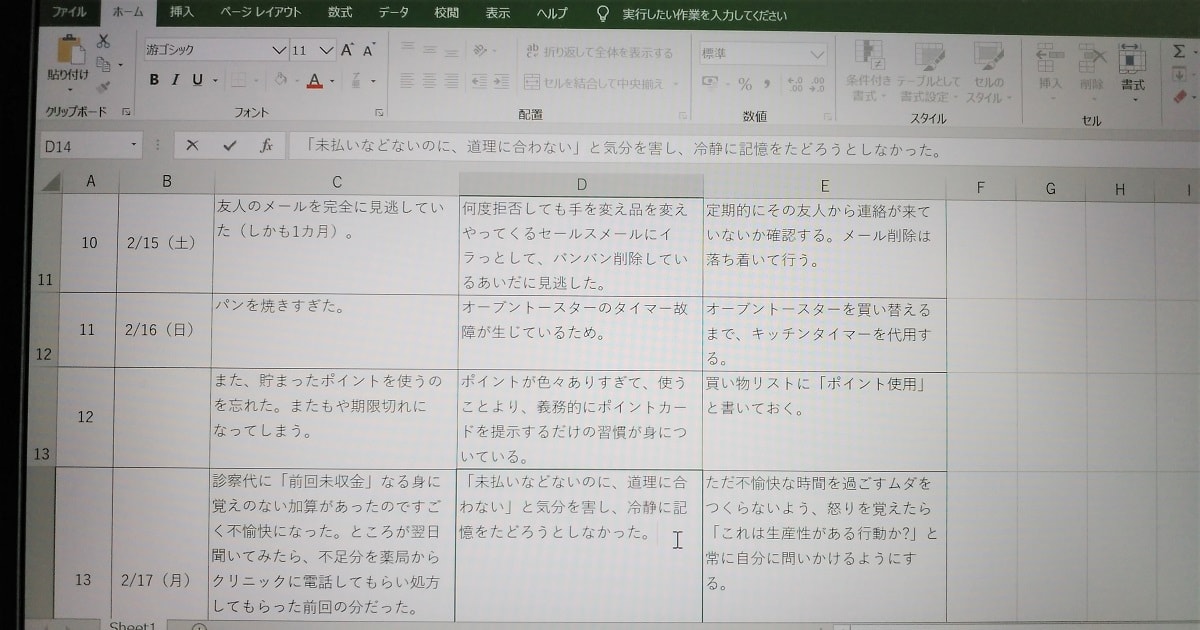Click the Cut scissors icon

point(103,41)
